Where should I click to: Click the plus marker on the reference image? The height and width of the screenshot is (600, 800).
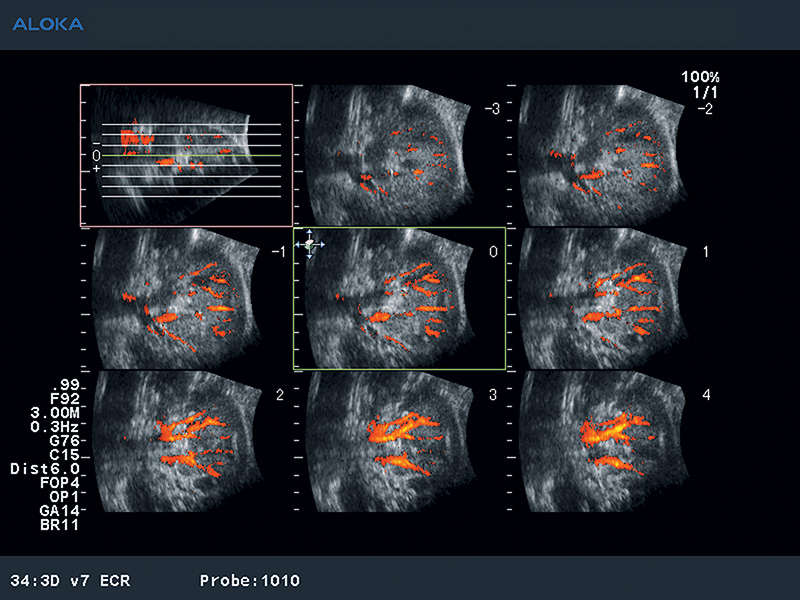click(96, 170)
